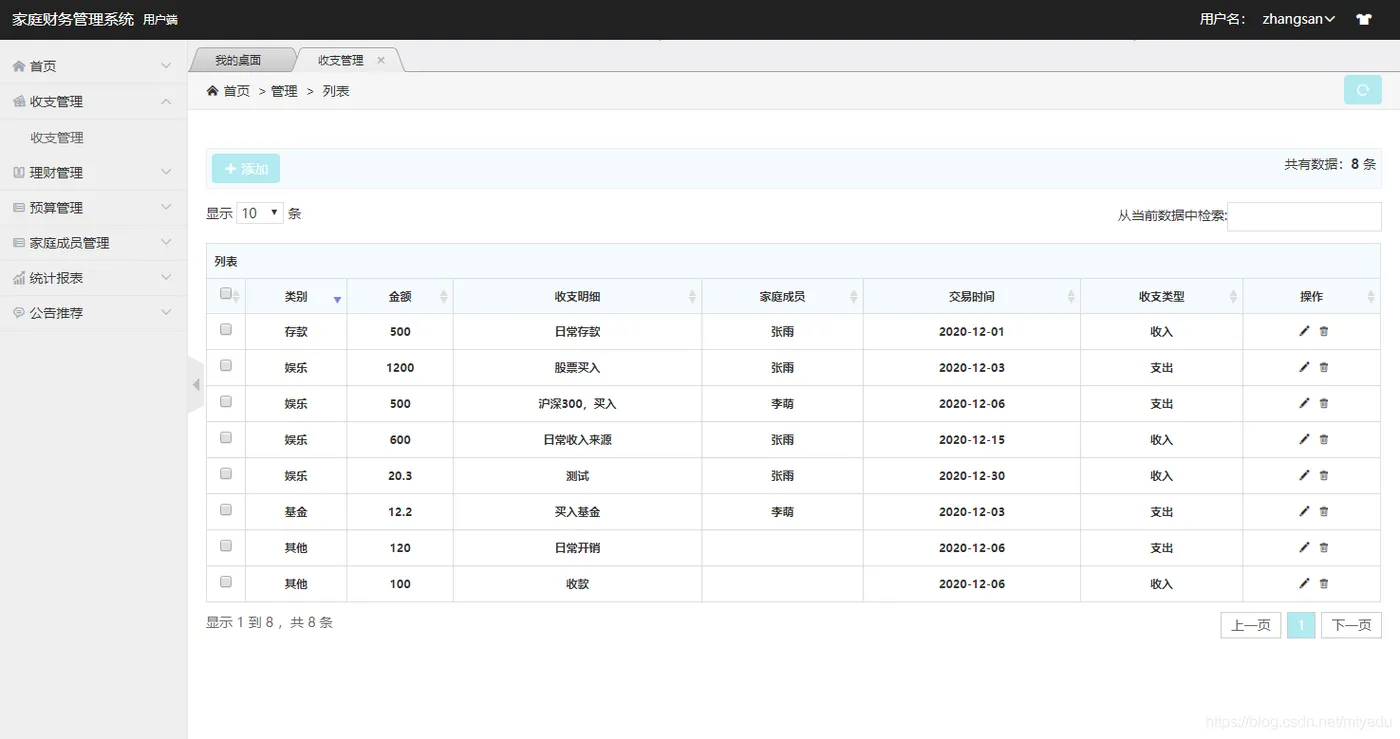1400x739 pixels.
Task: Check the 日常开销 row checkbox
Action: [226, 545]
